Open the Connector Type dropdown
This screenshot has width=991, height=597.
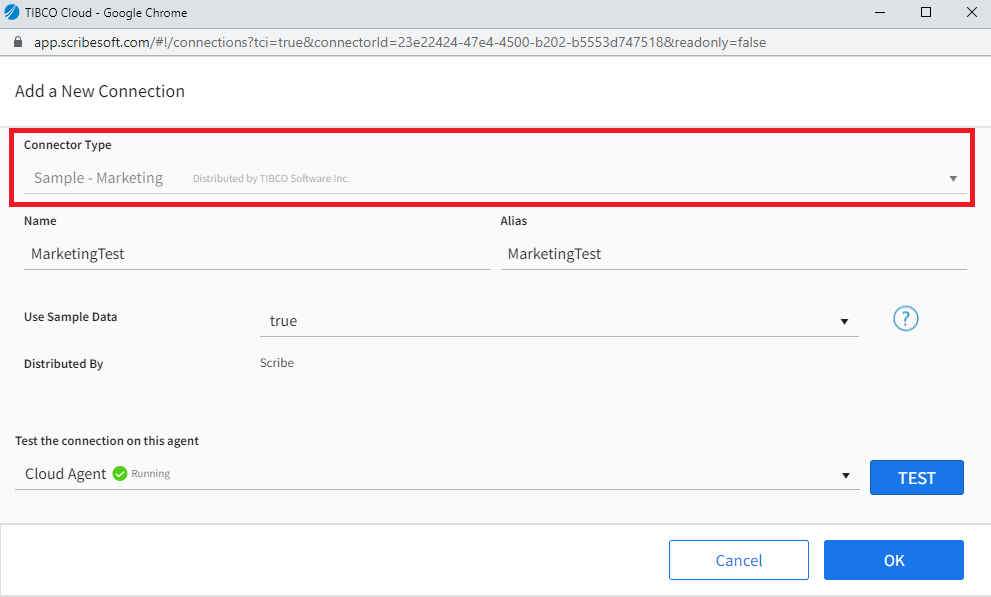pos(495,178)
